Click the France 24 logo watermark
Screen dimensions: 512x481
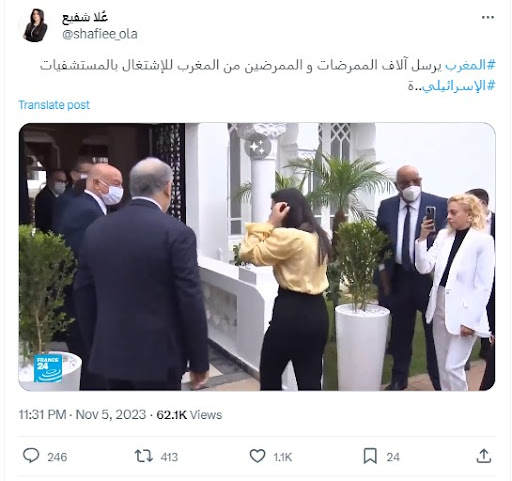[x=48, y=369]
